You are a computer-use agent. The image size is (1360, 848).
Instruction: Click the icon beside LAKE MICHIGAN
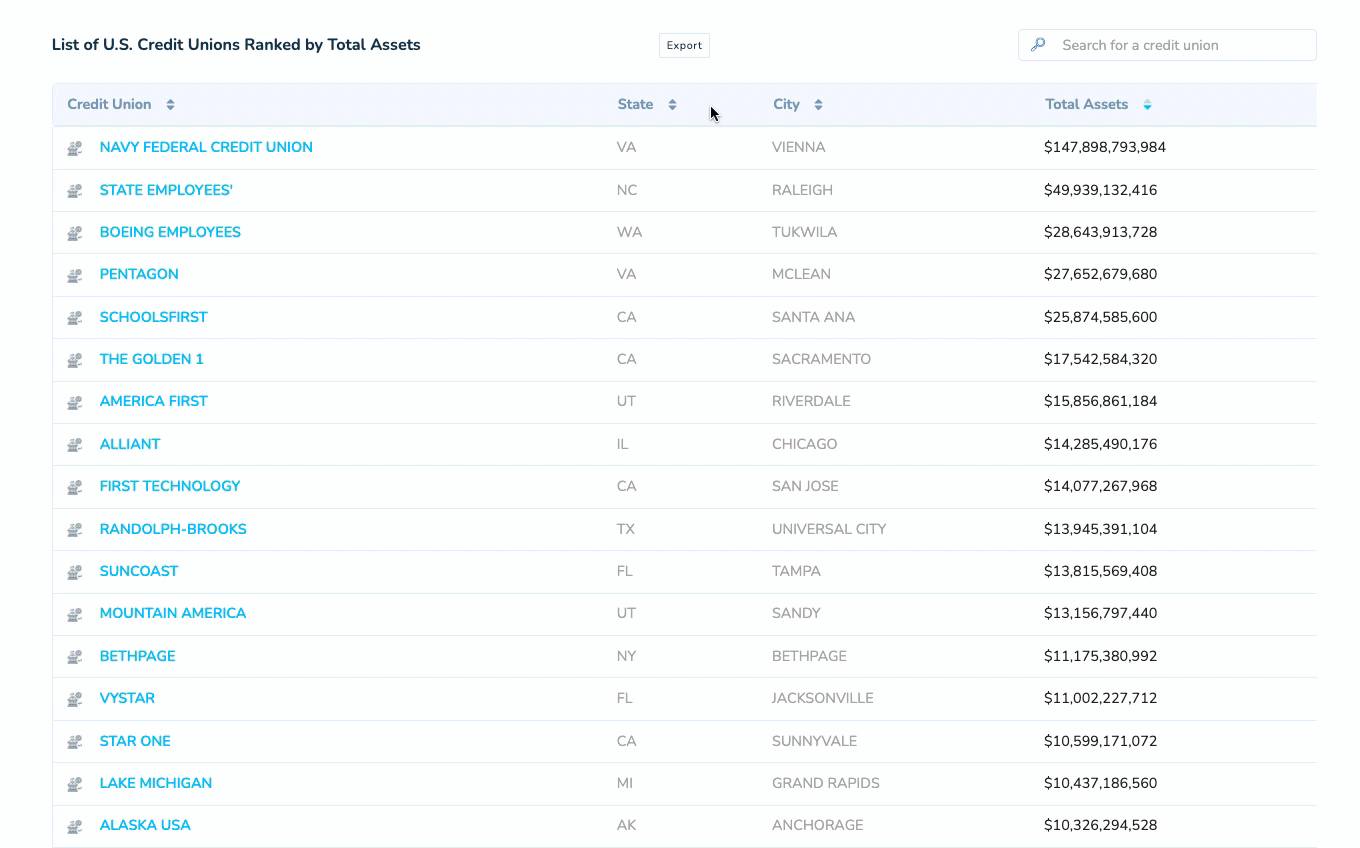click(75, 784)
